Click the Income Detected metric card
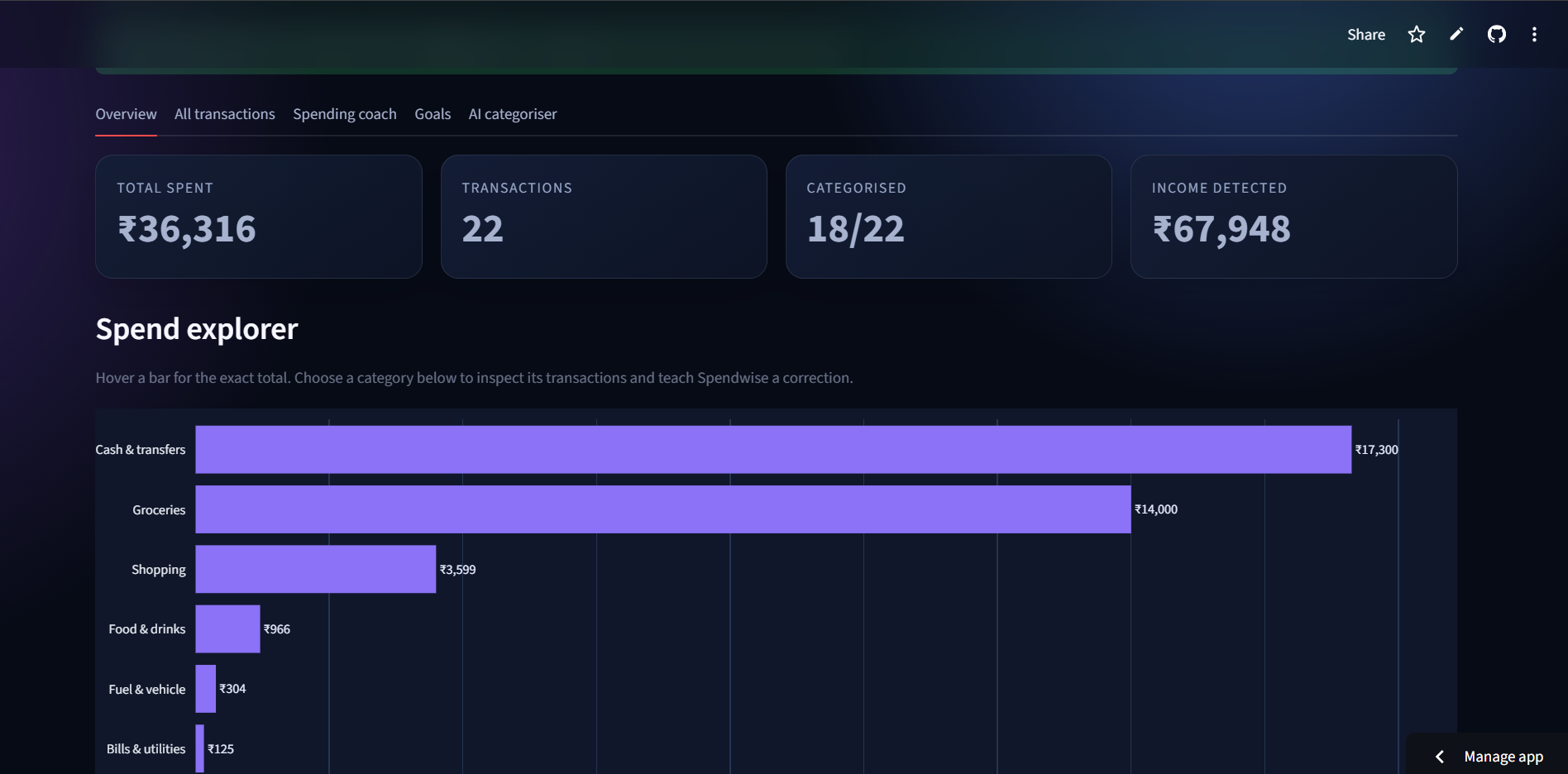This screenshot has width=1568, height=774. click(1293, 217)
